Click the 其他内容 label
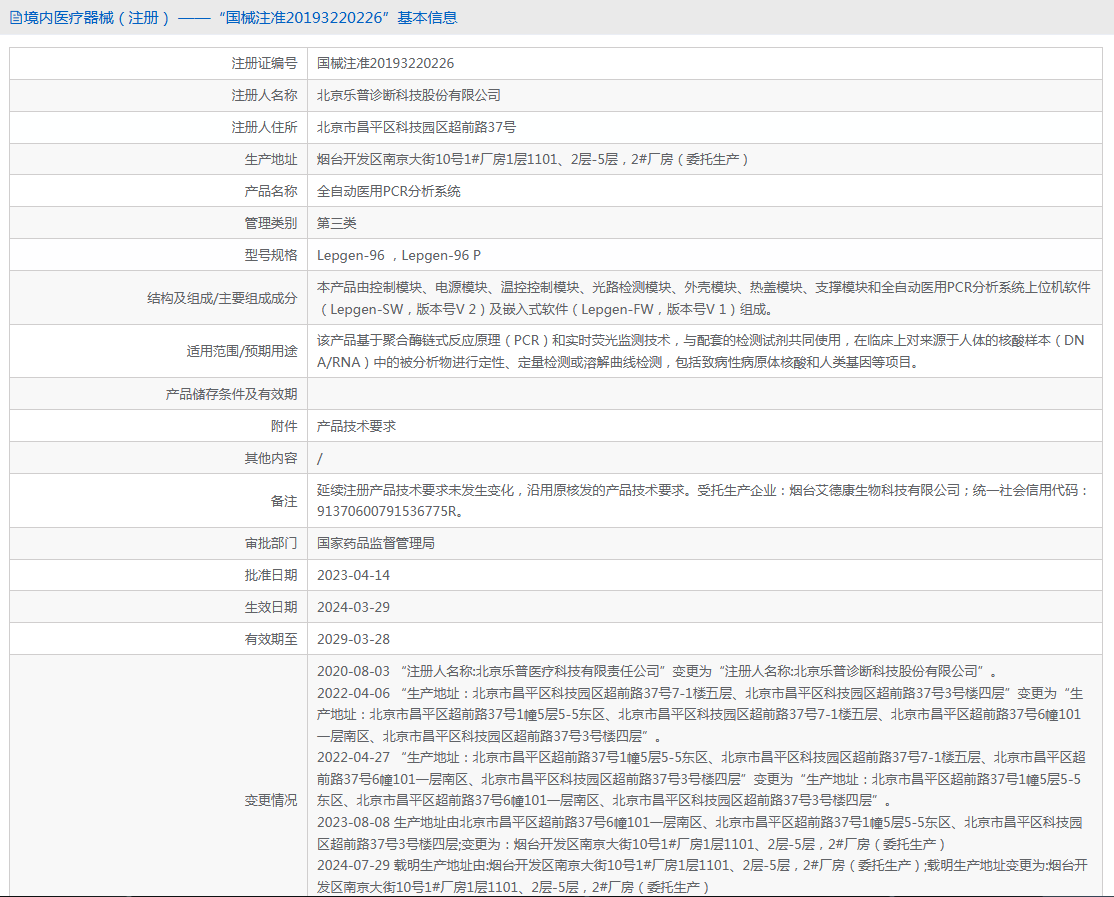Viewport: 1114px width, 897px height. pyautogui.click(x=271, y=458)
